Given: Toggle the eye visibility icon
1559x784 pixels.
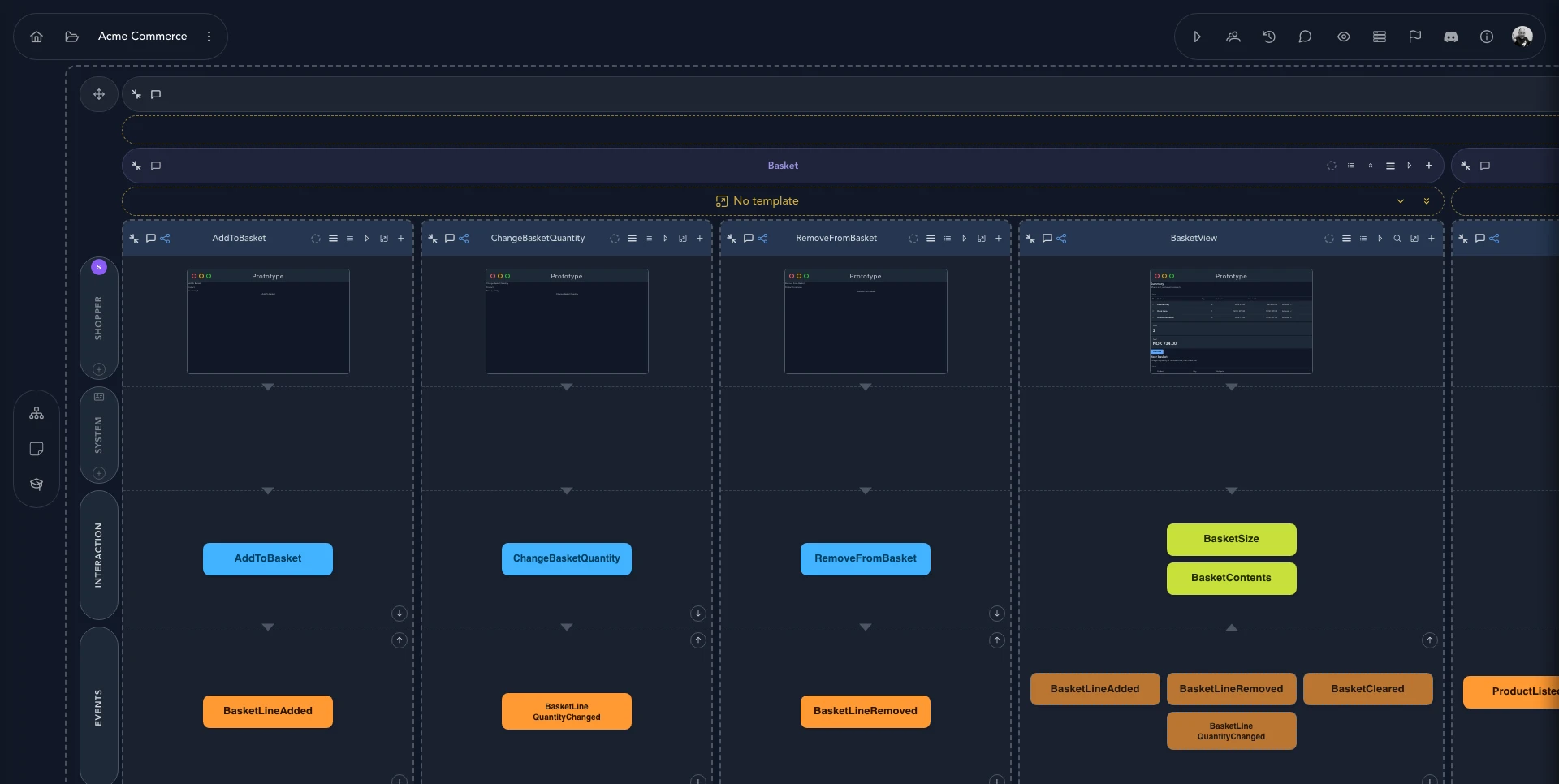Looking at the screenshot, I should pos(1344,37).
